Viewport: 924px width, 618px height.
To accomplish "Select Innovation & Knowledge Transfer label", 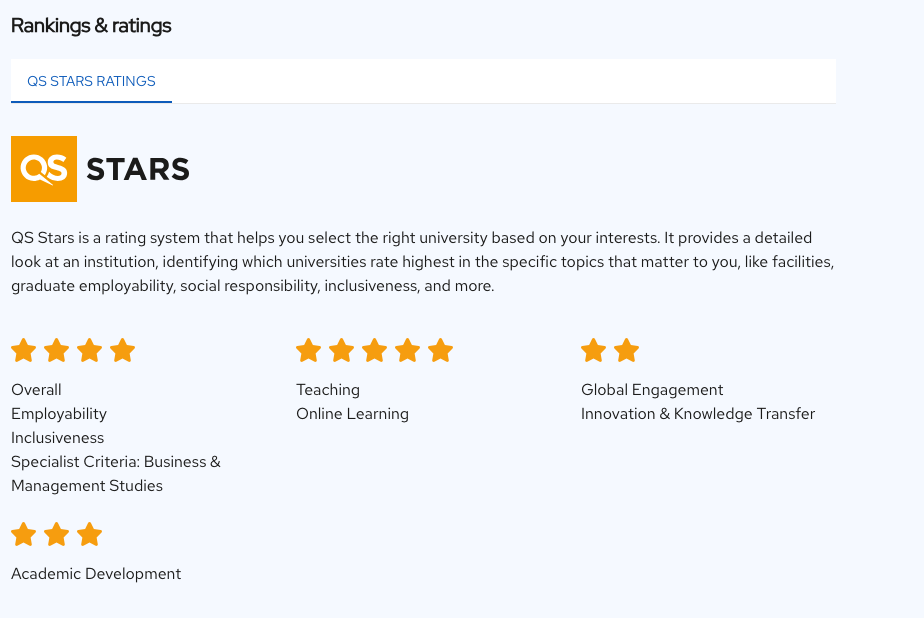I will click(698, 414).
